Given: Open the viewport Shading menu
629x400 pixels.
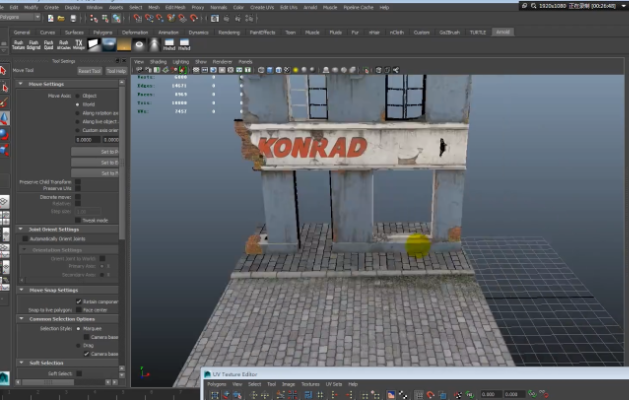Looking at the screenshot, I should (x=158, y=62).
